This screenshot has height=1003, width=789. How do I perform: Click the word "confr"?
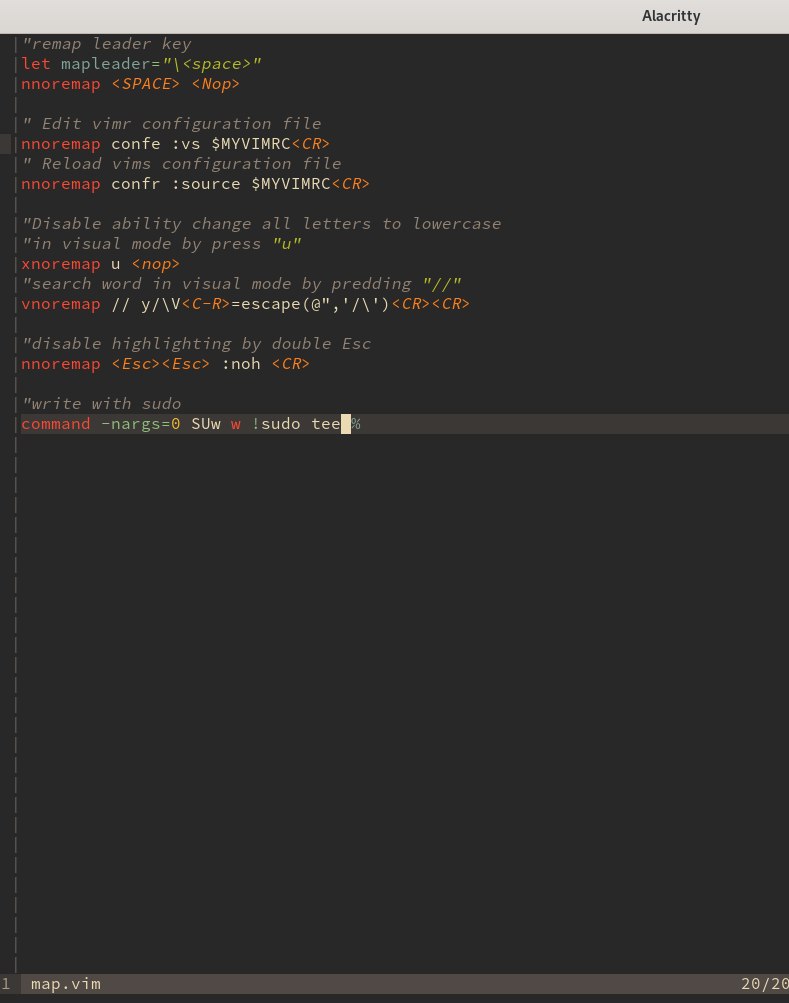pyautogui.click(x=136, y=184)
